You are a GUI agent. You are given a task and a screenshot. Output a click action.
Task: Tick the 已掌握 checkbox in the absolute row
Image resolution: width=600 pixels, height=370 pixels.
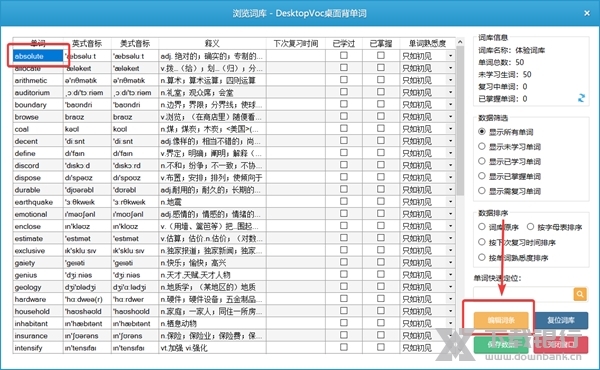(x=381, y=55)
